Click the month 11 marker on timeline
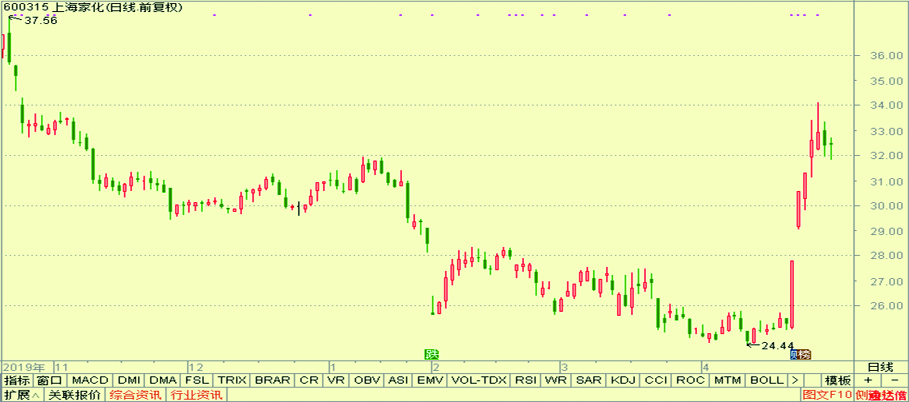 pyautogui.click(x=62, y=367)
